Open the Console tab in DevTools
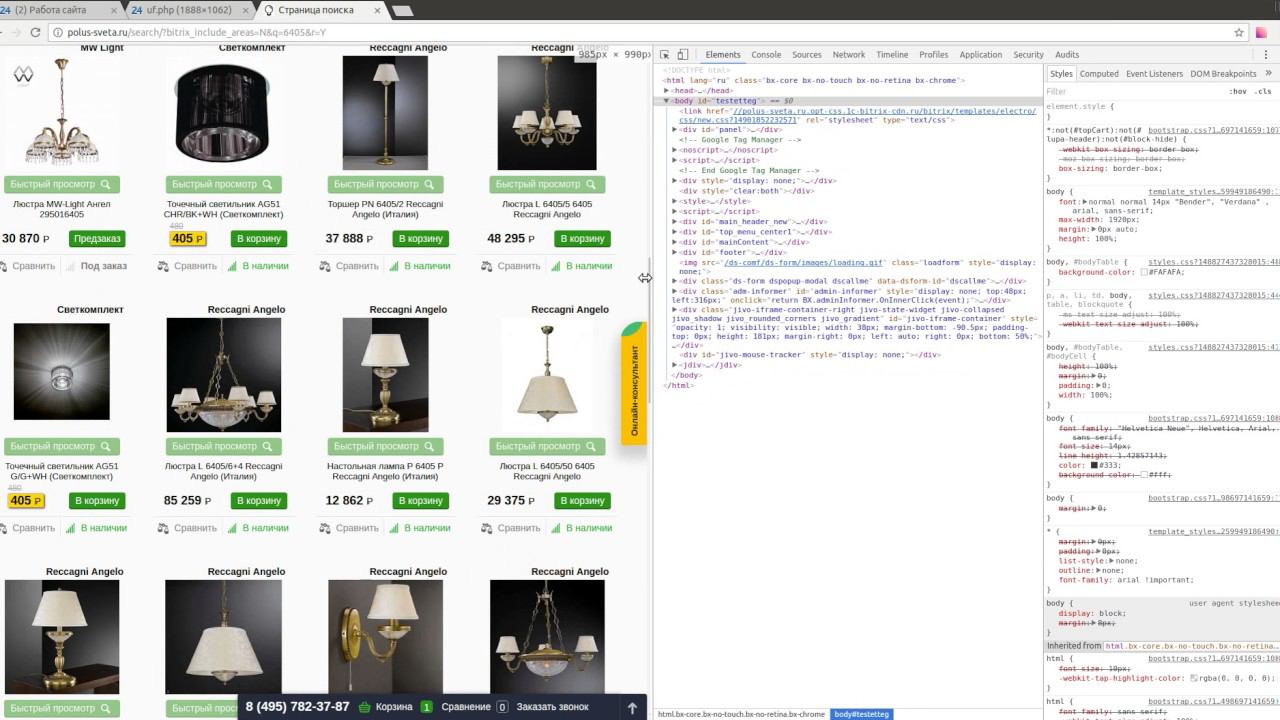Image resolution: width=1280 pixels, height=720 pixels. (766, 55)
